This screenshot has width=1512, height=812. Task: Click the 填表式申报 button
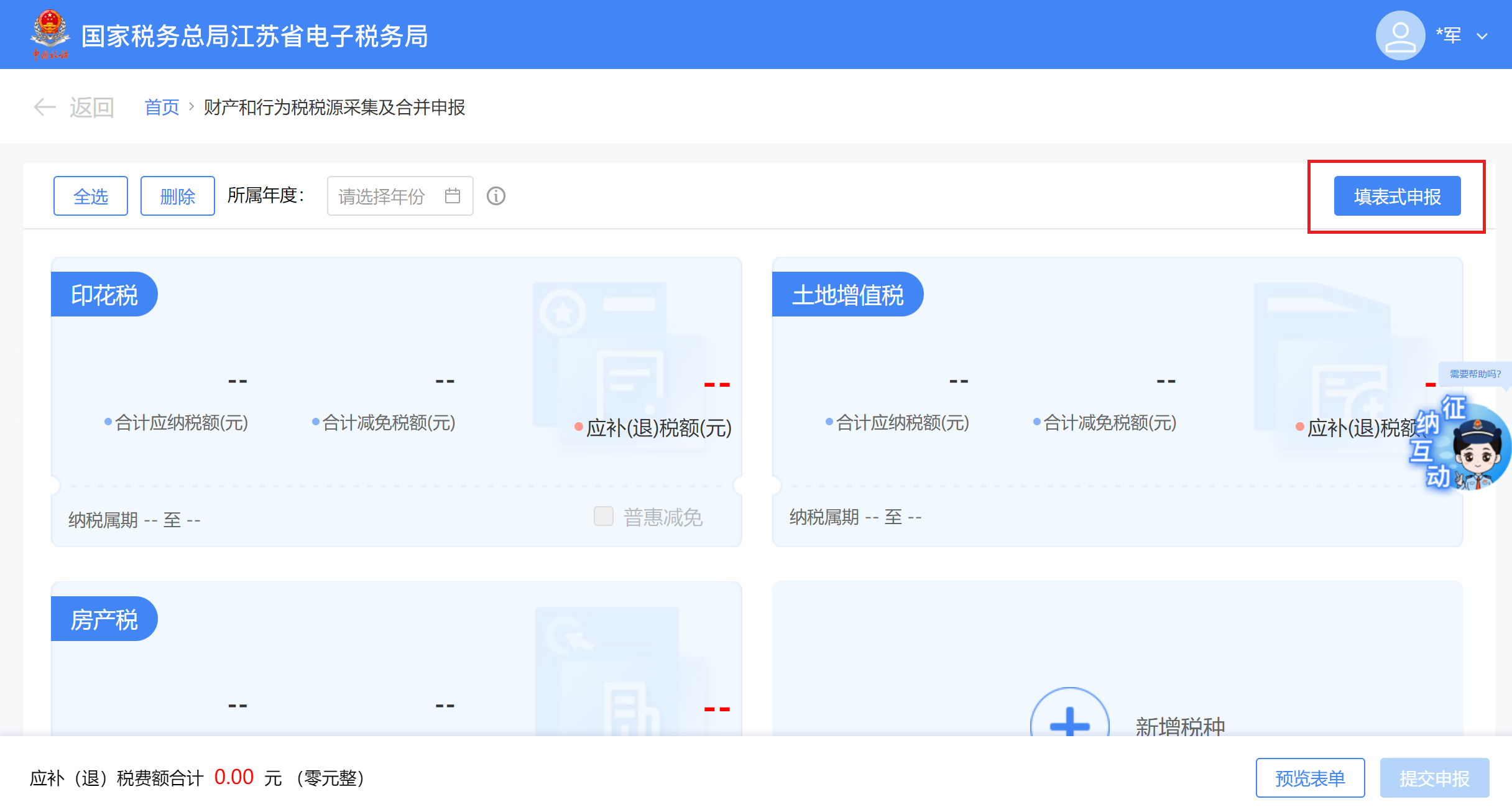(1397, 196)
